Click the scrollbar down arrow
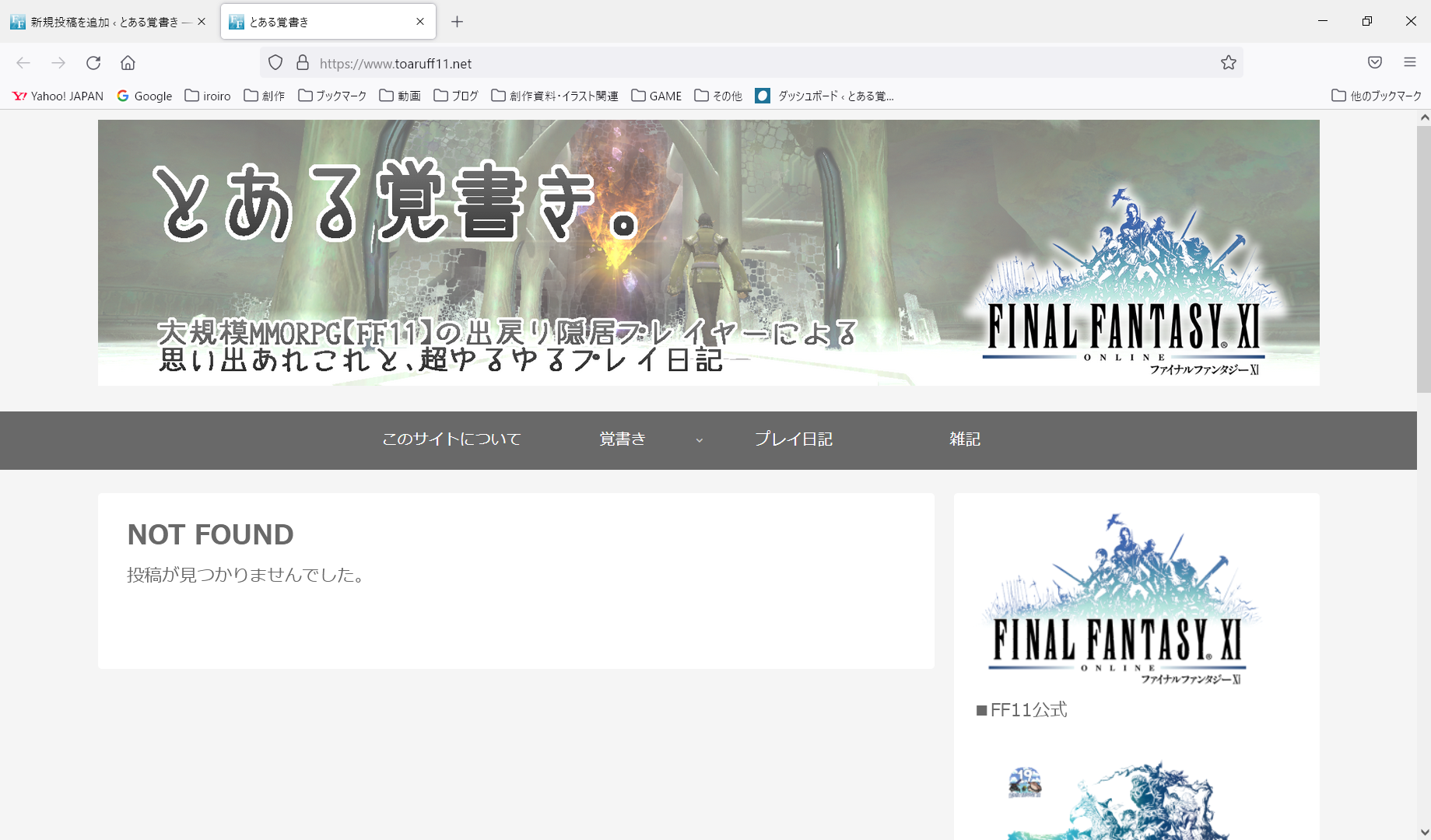 (x=1424, y=832)
